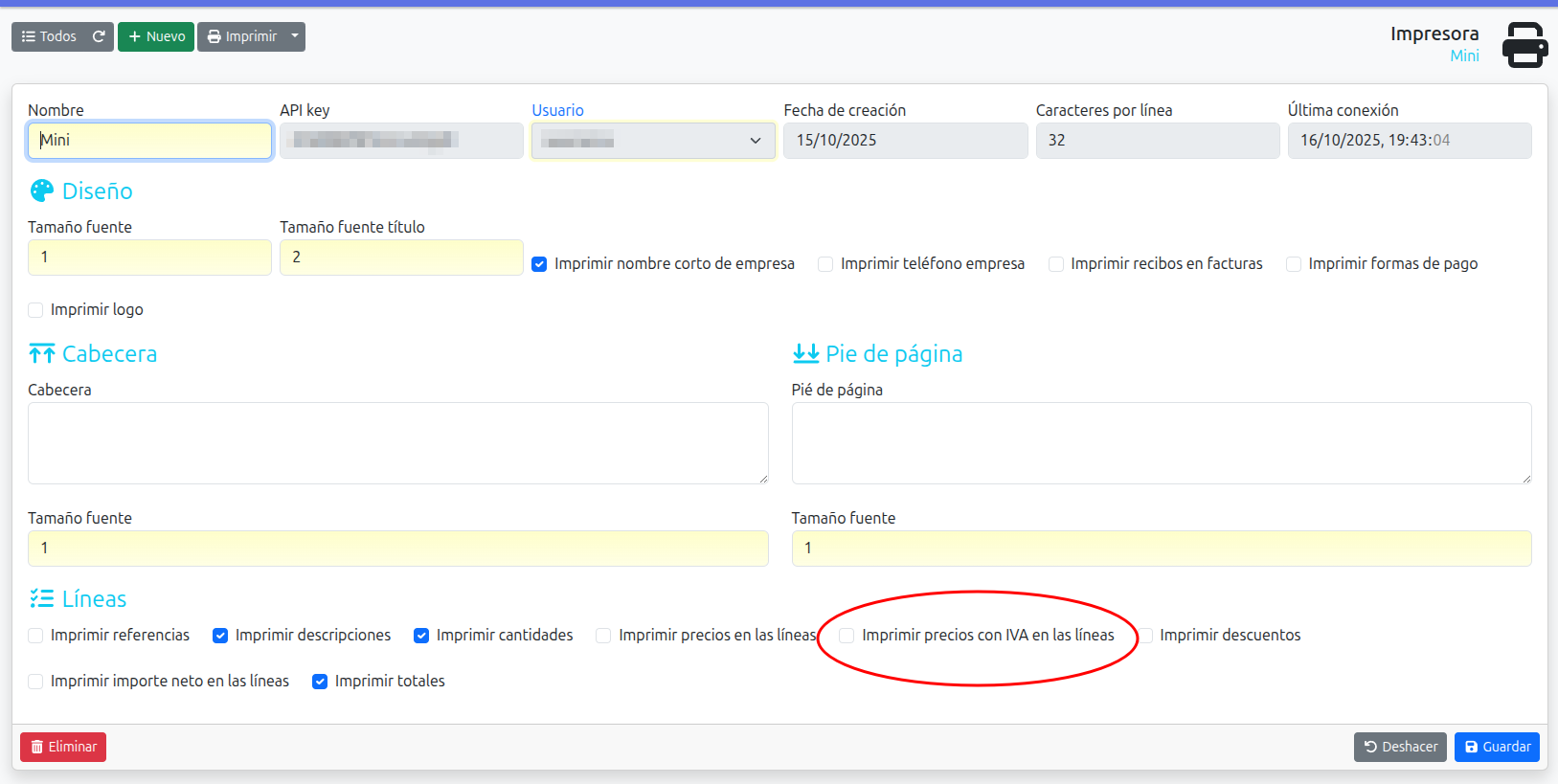Uncheck Imprimir nombre corto de empresa
The width and height of the screenshot is (1558, 784).
coord(539,264)
